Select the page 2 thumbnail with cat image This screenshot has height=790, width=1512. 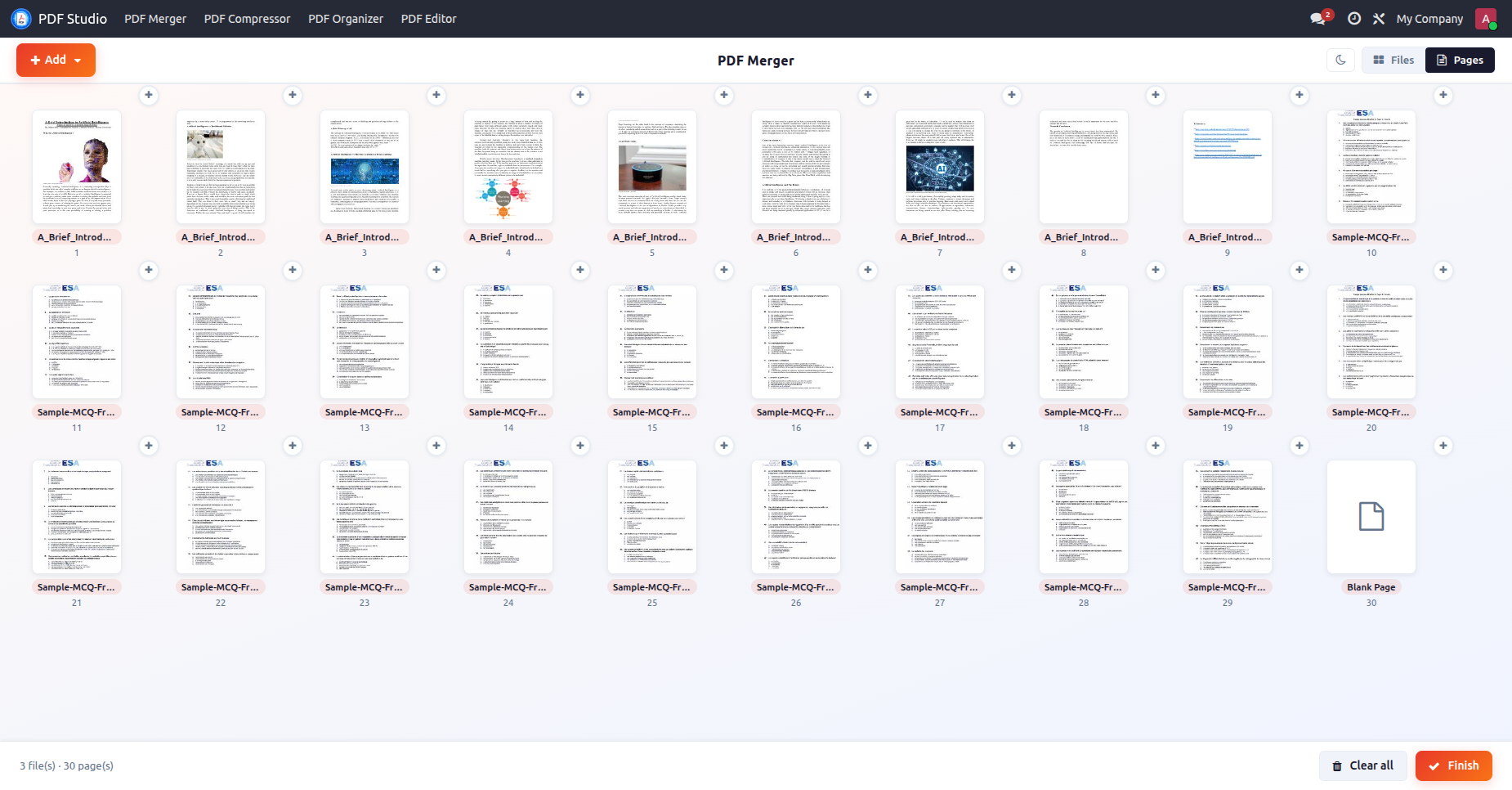[x=221, y=167]
